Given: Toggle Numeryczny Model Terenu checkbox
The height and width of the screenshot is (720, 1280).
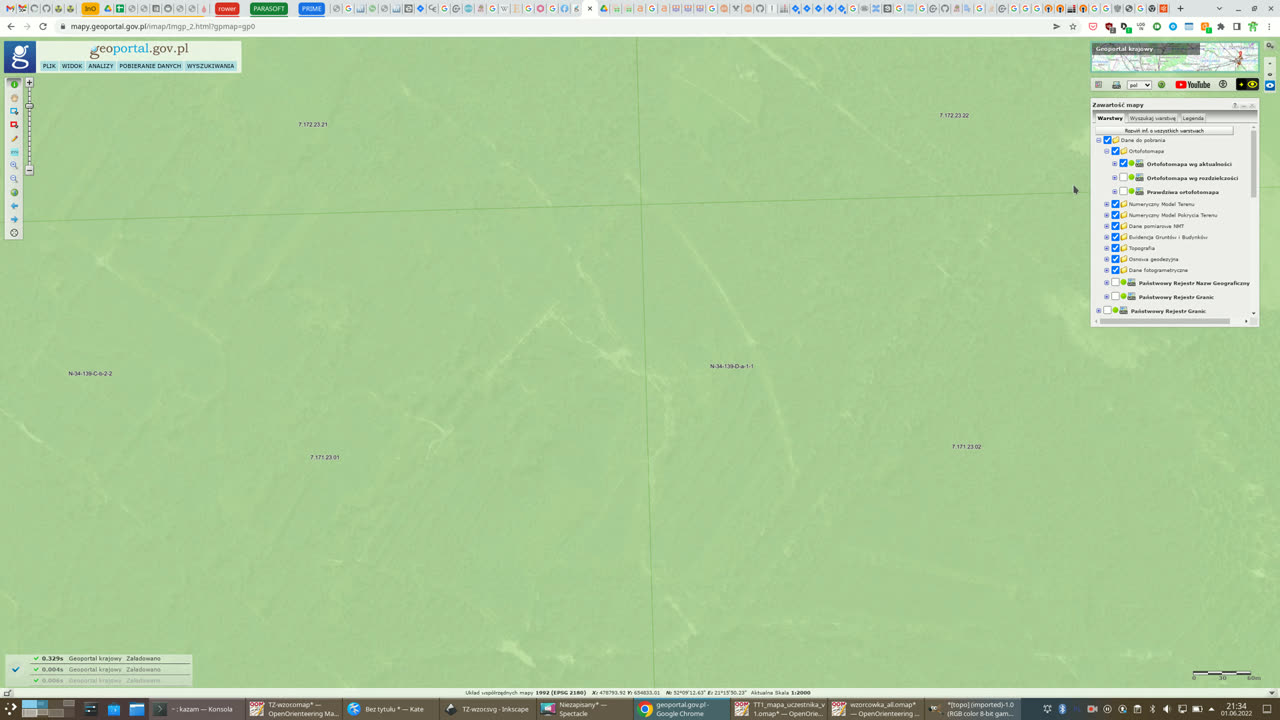Looking at the screenshot, I should [1115, 204].
